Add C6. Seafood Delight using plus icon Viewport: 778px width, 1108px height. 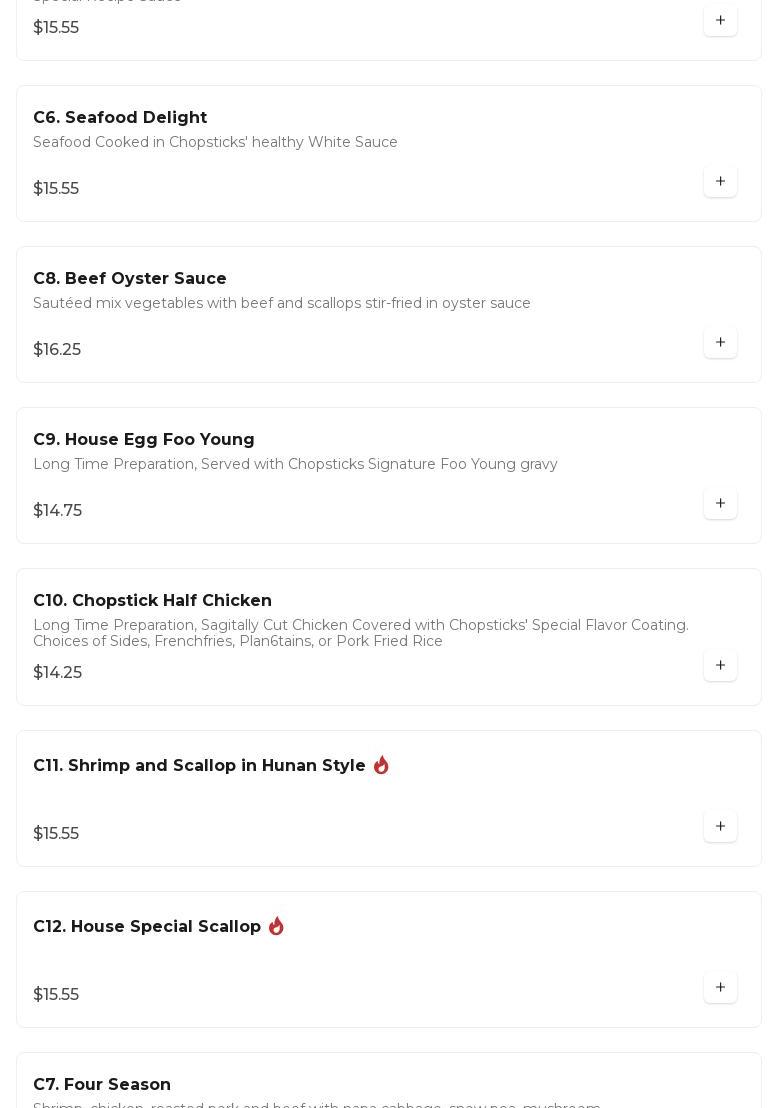click(720, 181)
